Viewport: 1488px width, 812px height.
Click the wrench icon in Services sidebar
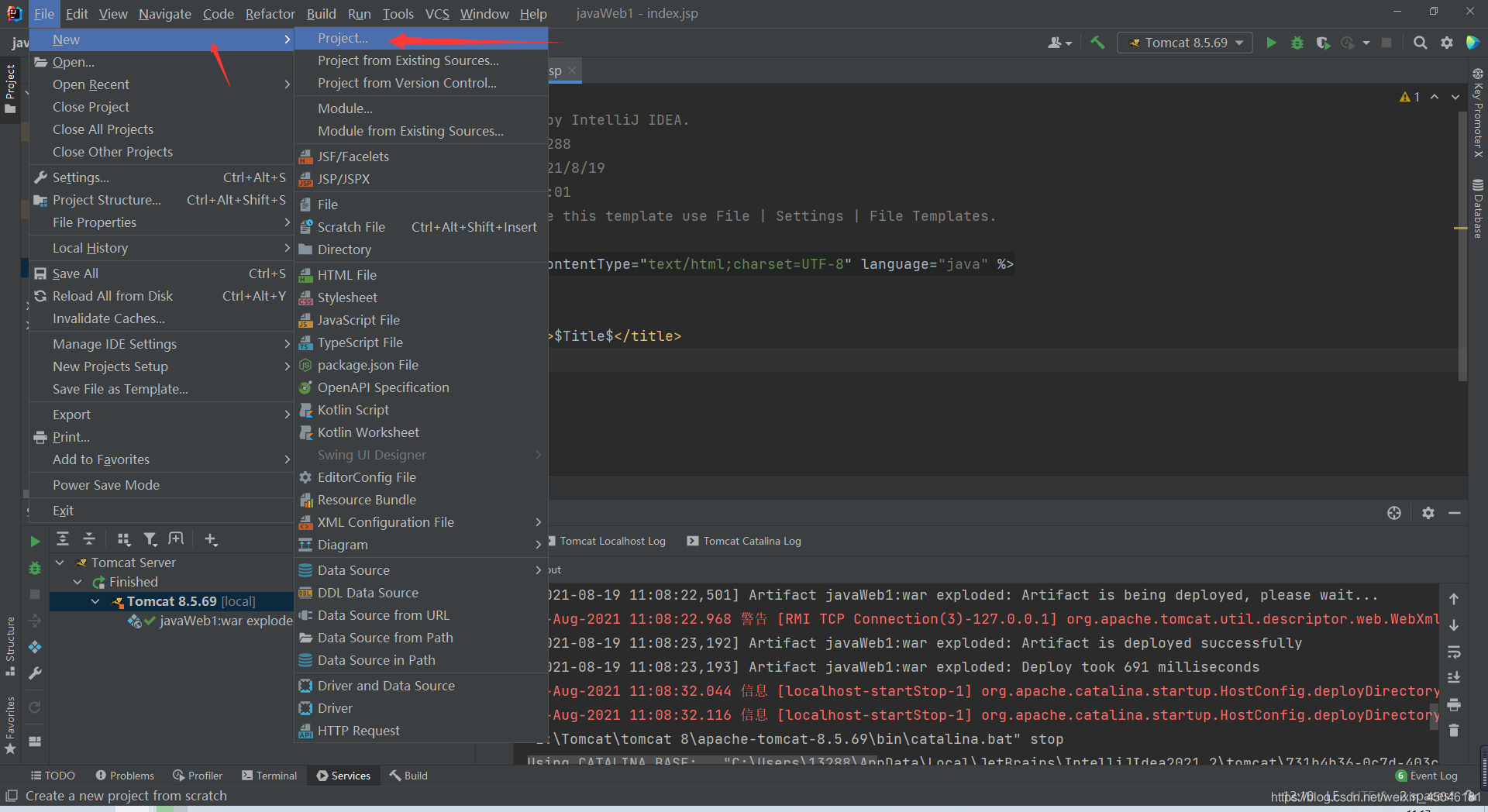point(35,673)
